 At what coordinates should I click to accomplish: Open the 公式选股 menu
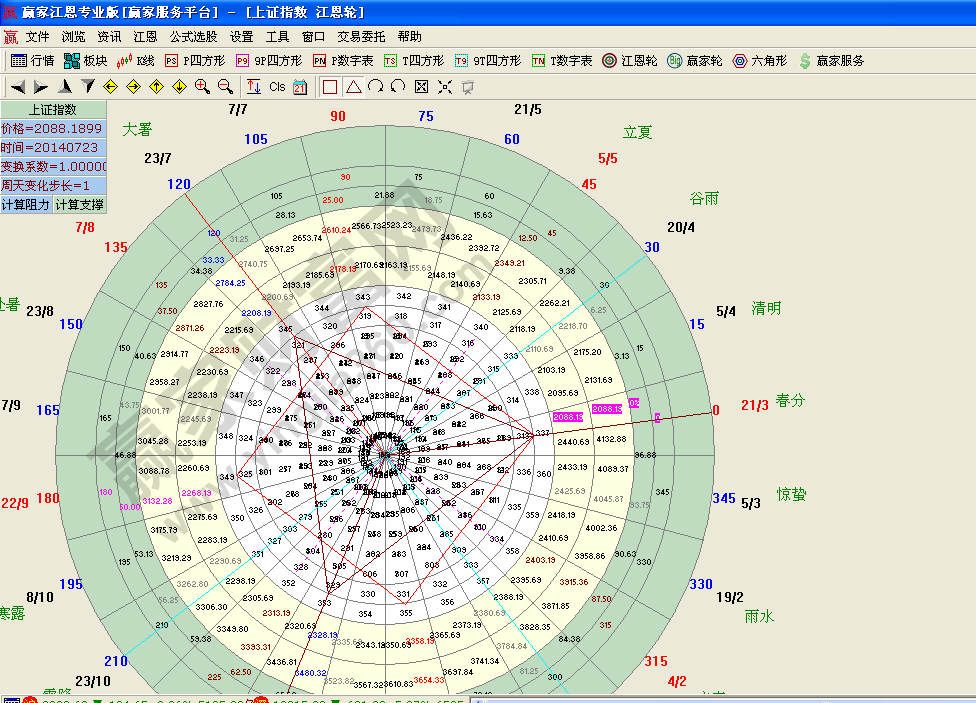point(193,36)
